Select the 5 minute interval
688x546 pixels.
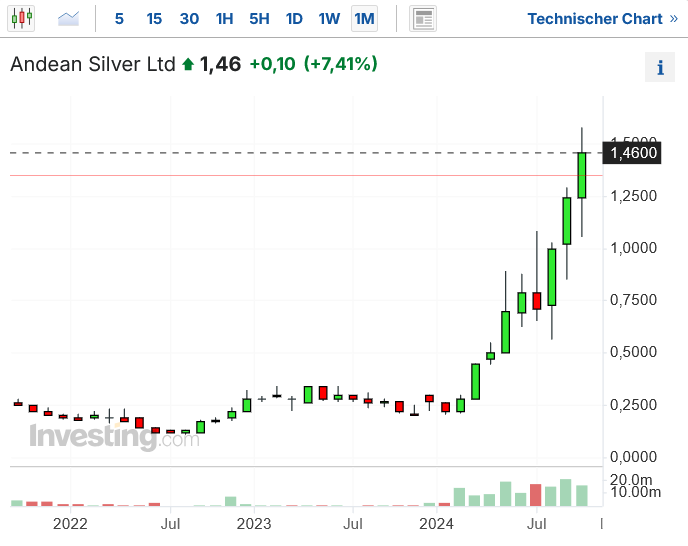[x=119, y=18]
